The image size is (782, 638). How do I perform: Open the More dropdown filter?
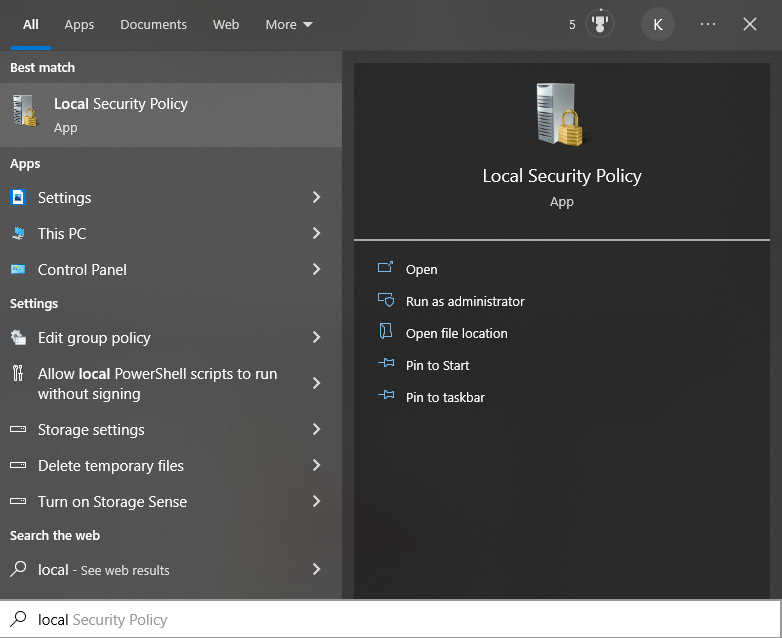[289, 24]
